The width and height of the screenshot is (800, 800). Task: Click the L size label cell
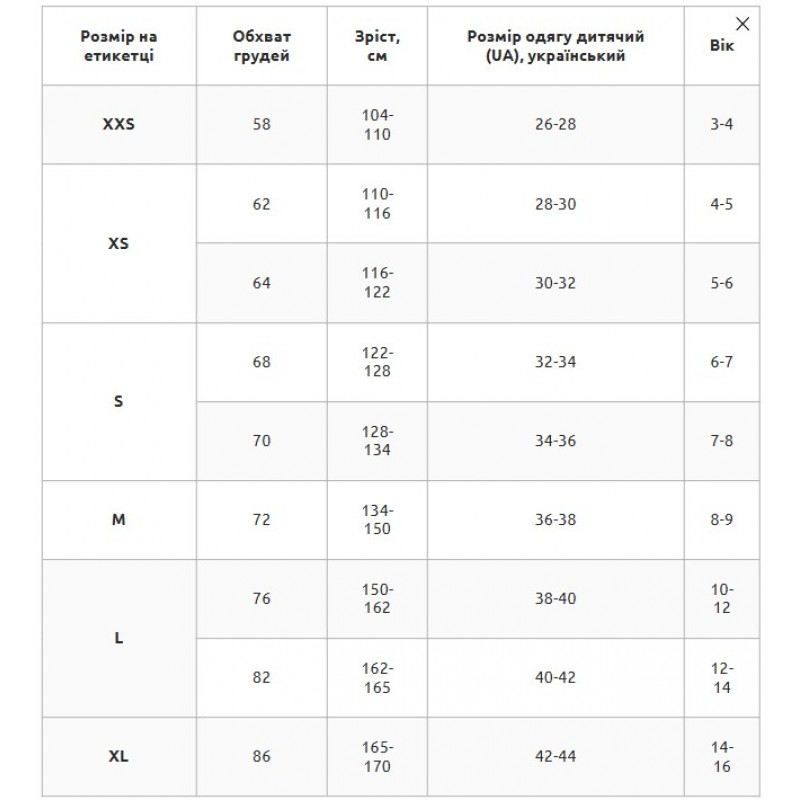(x=119, y=638)
